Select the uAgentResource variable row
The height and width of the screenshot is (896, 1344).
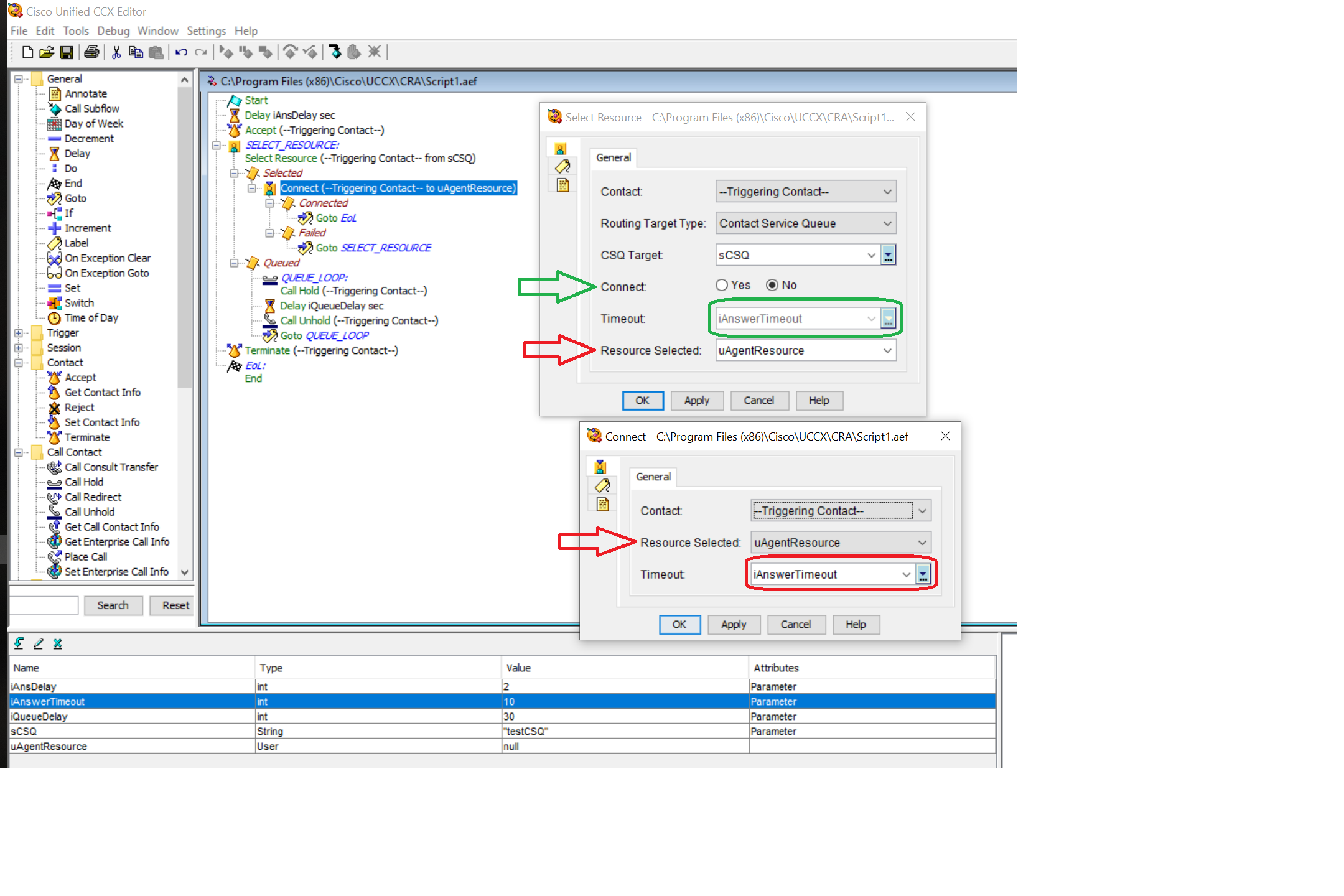503,747
